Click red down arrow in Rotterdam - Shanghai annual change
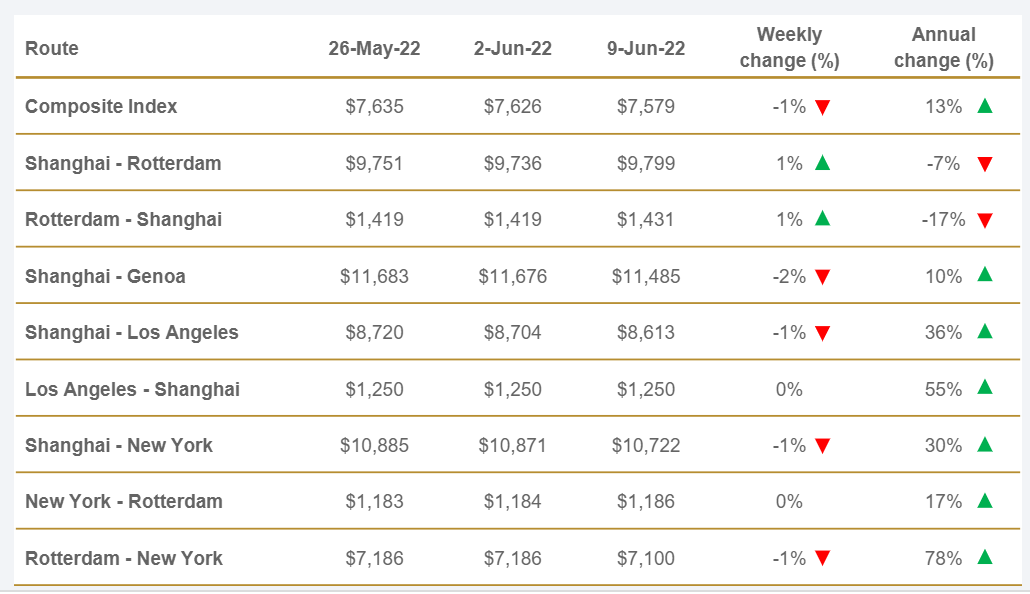The width and height of the screenshot is (1030, 594). click(985, 221)
